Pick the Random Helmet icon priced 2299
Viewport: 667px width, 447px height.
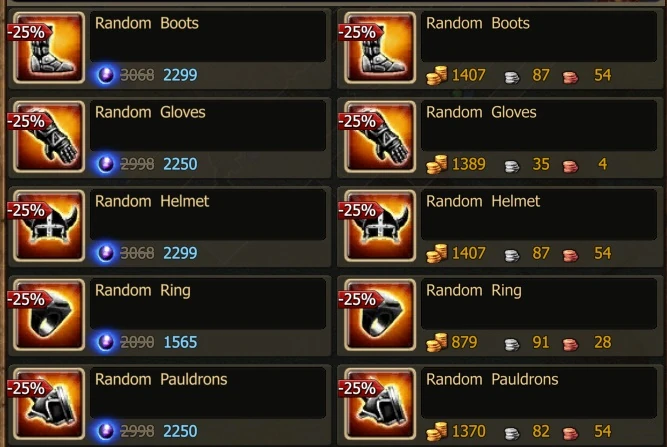click(49, 226)
